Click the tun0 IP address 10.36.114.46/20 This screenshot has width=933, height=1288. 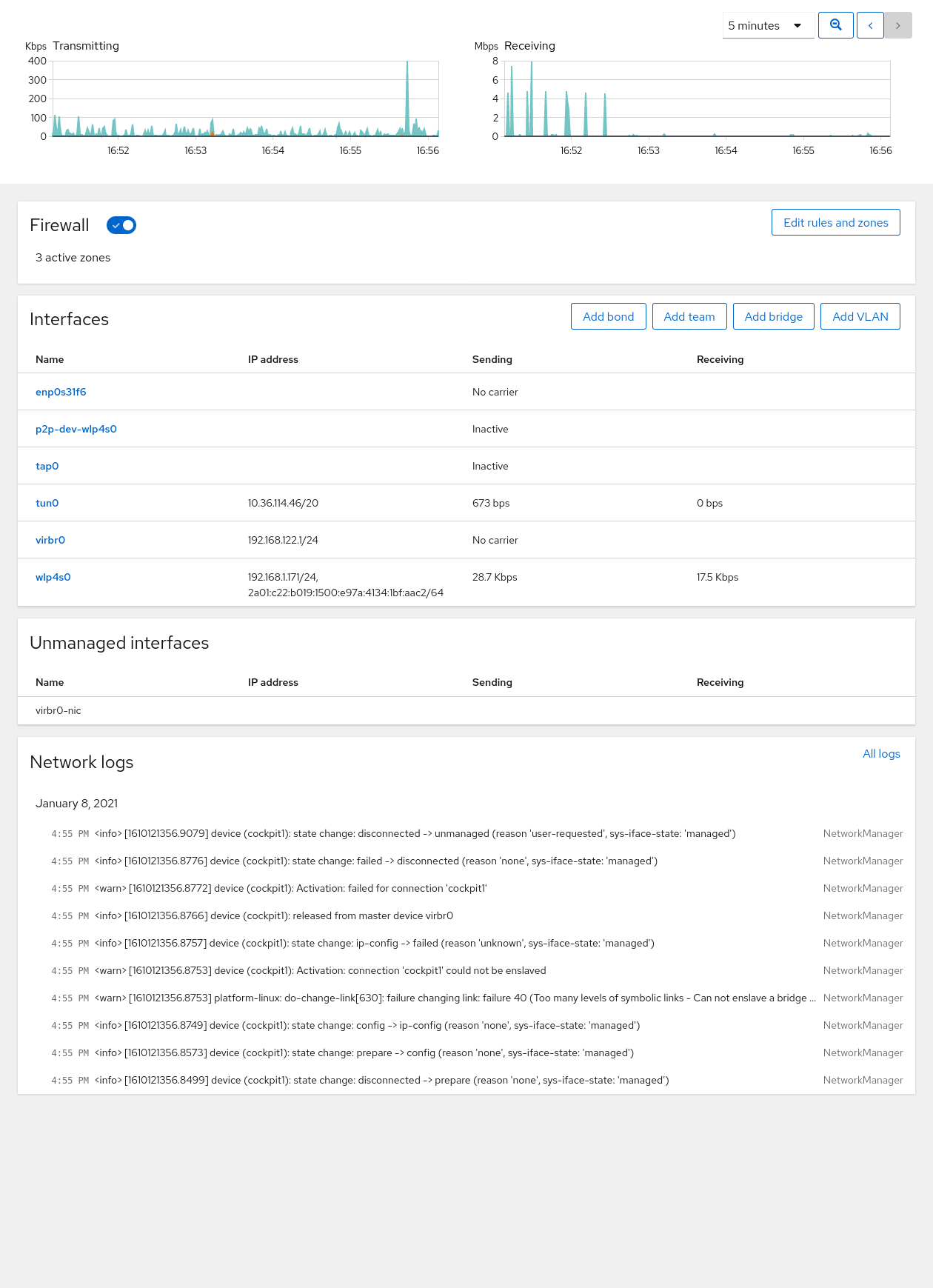[x=283, y=503]
